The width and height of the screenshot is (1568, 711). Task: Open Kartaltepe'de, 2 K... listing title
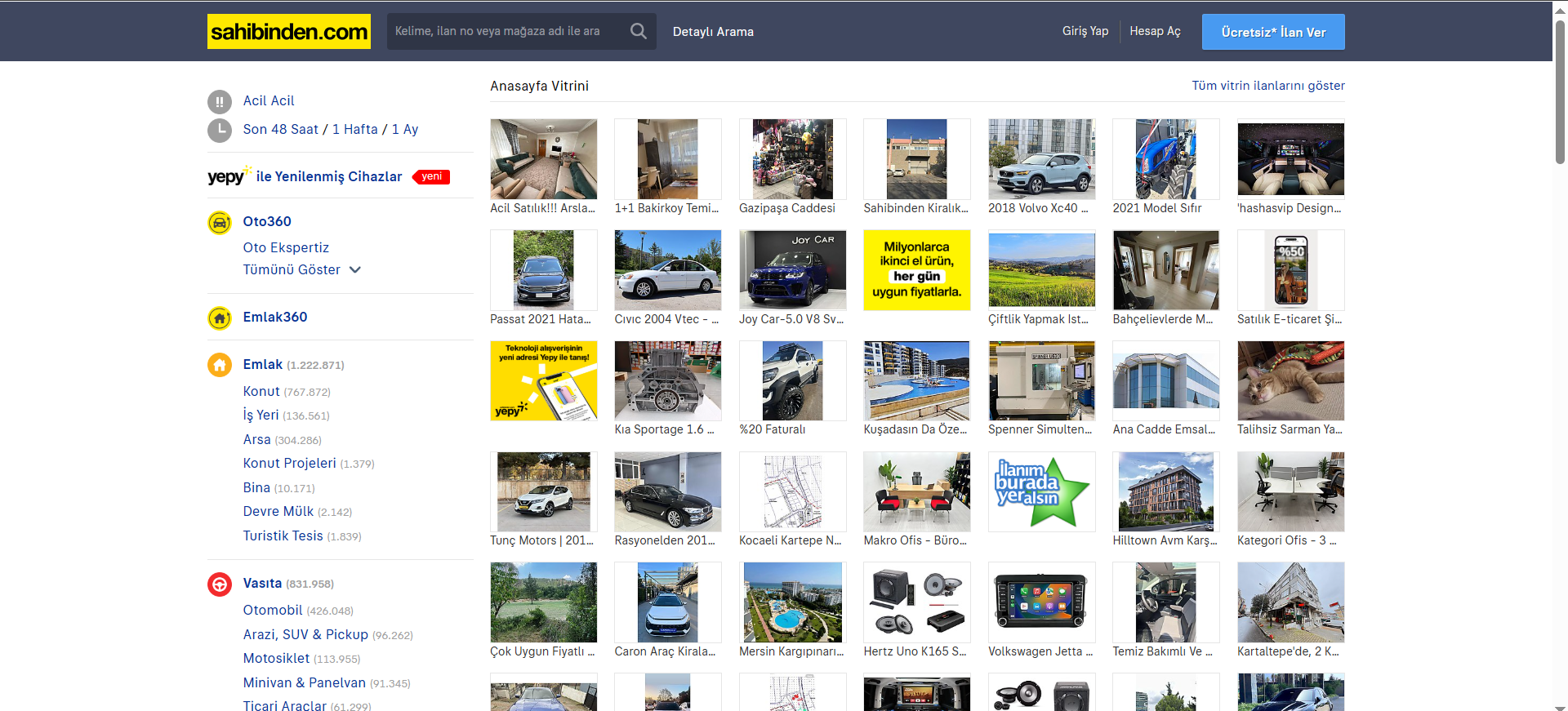[1288, 651]
